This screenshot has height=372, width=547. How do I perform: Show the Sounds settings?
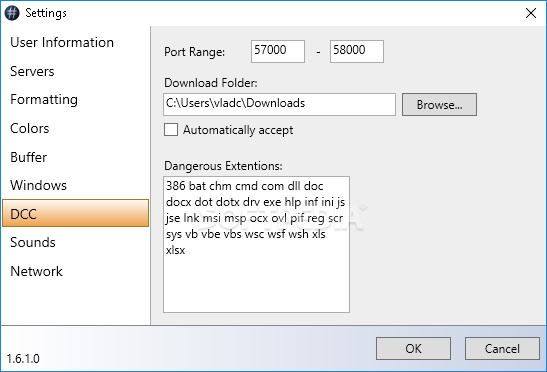click(x=33, y=242)
